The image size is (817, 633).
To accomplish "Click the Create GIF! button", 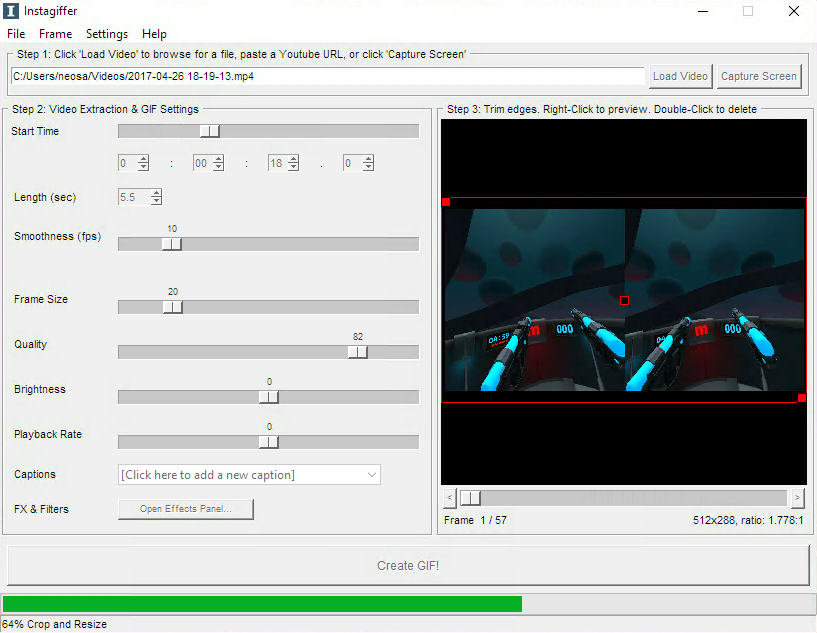I will pos(408,565).
